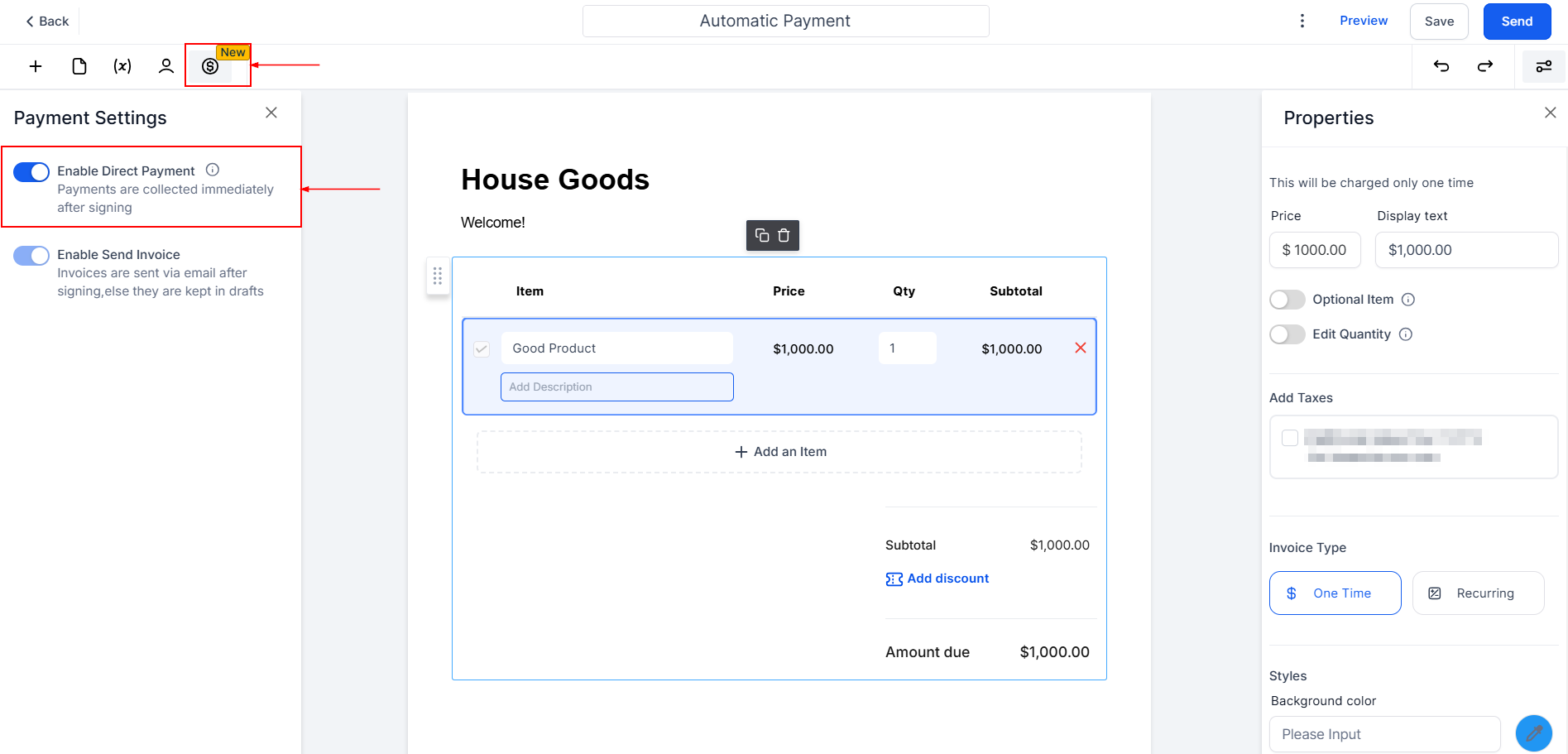Click the Good Product price $1,000.00
The height and width of the screenshot is (754, 1568).
click(803, 349)
